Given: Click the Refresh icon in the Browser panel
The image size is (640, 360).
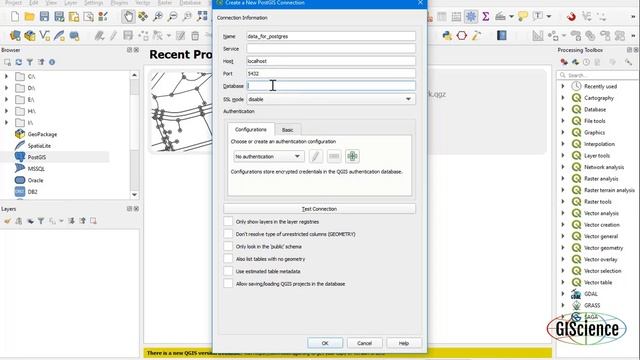Looking at the screenshot, I should click(x=19, y=62).
